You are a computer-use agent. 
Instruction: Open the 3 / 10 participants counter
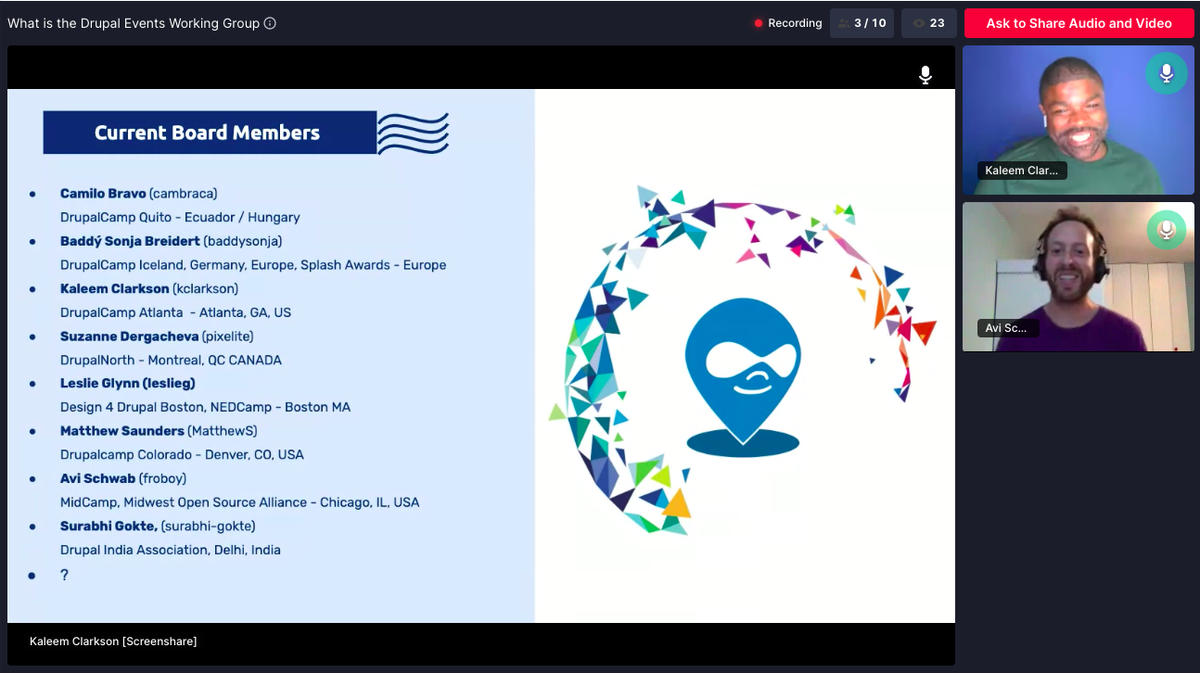862,23
